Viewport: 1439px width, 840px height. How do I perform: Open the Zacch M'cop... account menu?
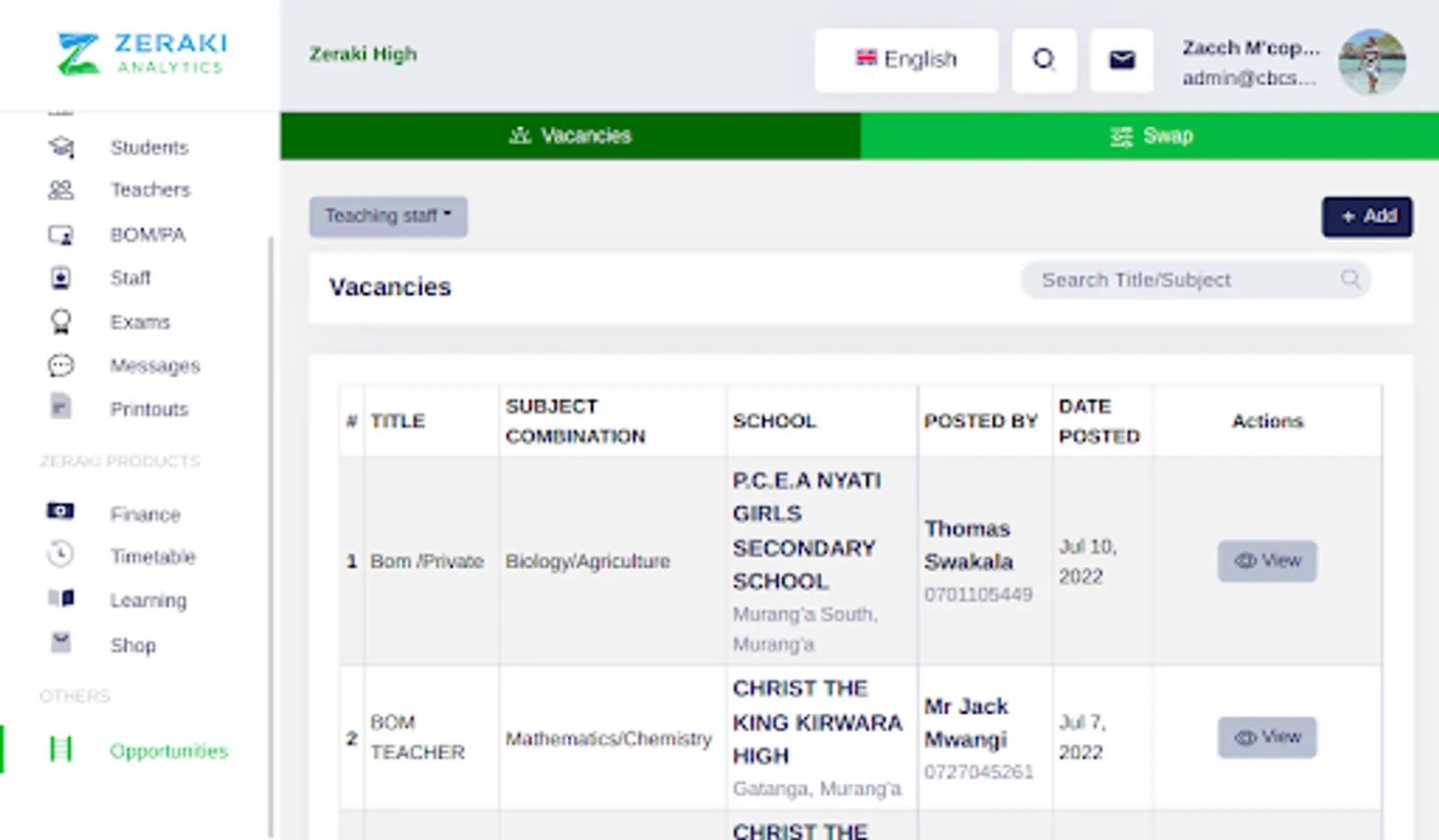1294,62
